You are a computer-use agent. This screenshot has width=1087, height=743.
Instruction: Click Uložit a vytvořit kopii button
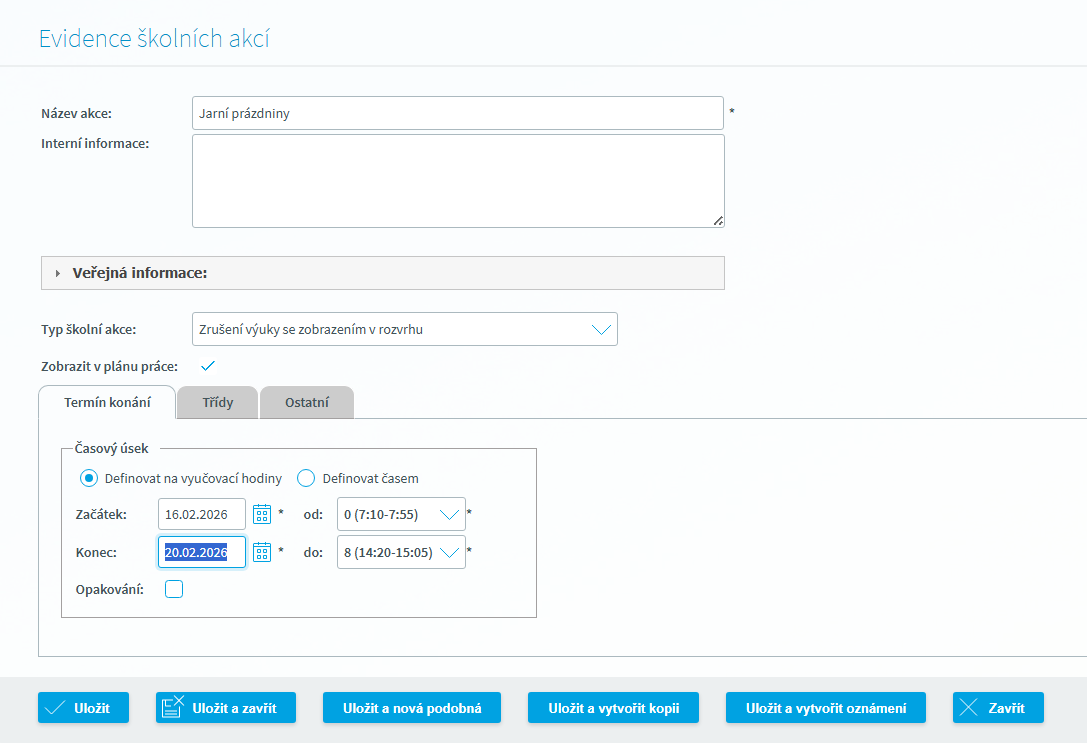[613, 708]
